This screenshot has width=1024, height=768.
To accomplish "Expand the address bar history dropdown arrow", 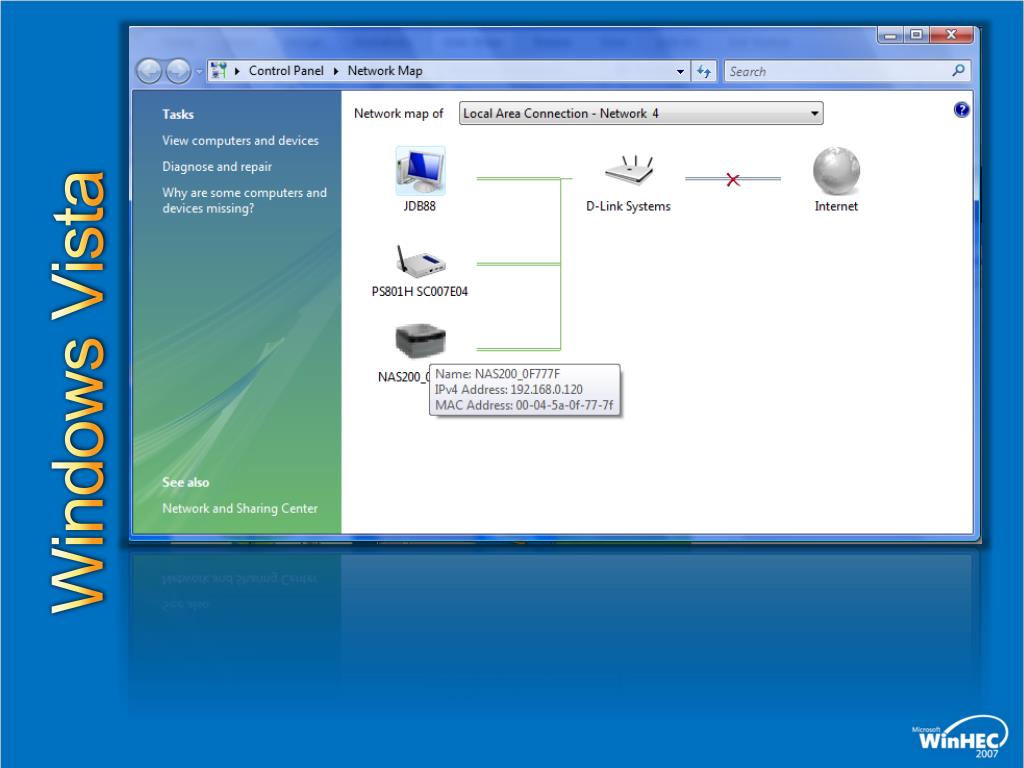I will 680,71.
